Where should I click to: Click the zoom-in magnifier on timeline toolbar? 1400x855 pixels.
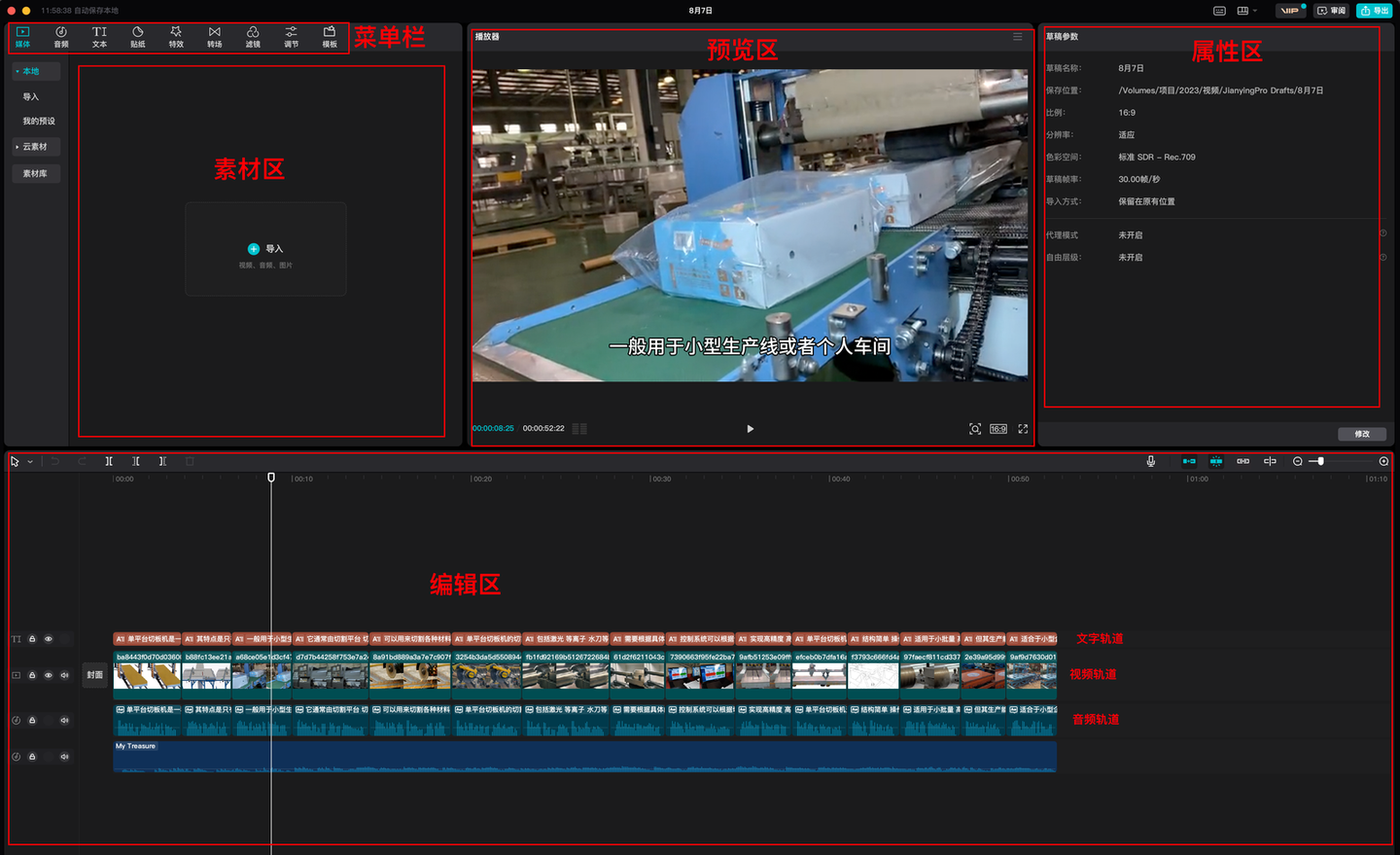coord(1383,461)
